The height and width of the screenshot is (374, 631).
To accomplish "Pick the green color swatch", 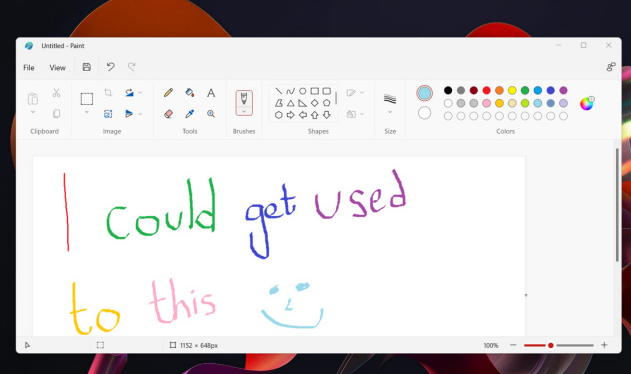I will pos(525,90).
